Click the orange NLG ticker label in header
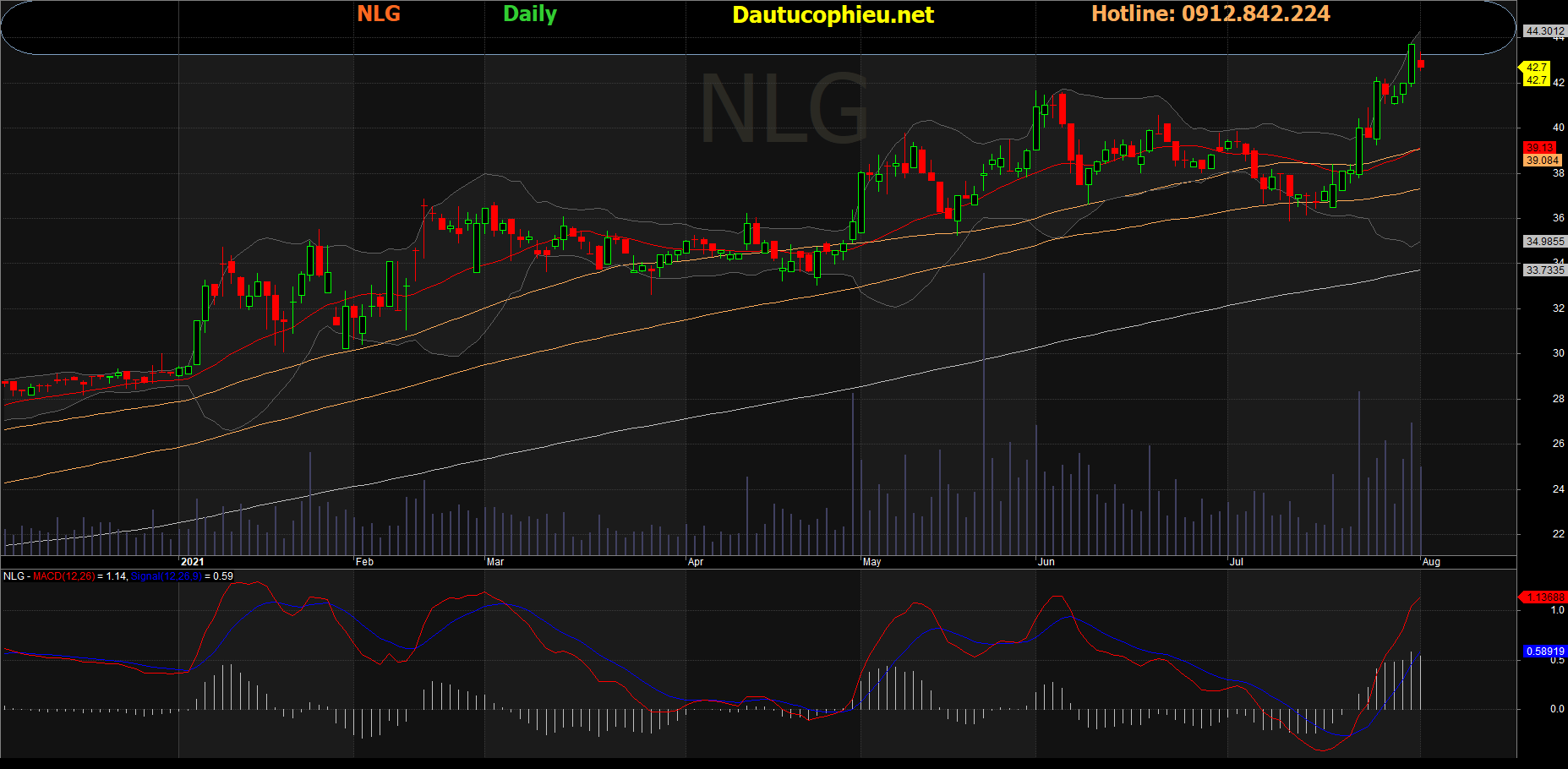This screenshot has height=769, width=1568. click(378, 14)
